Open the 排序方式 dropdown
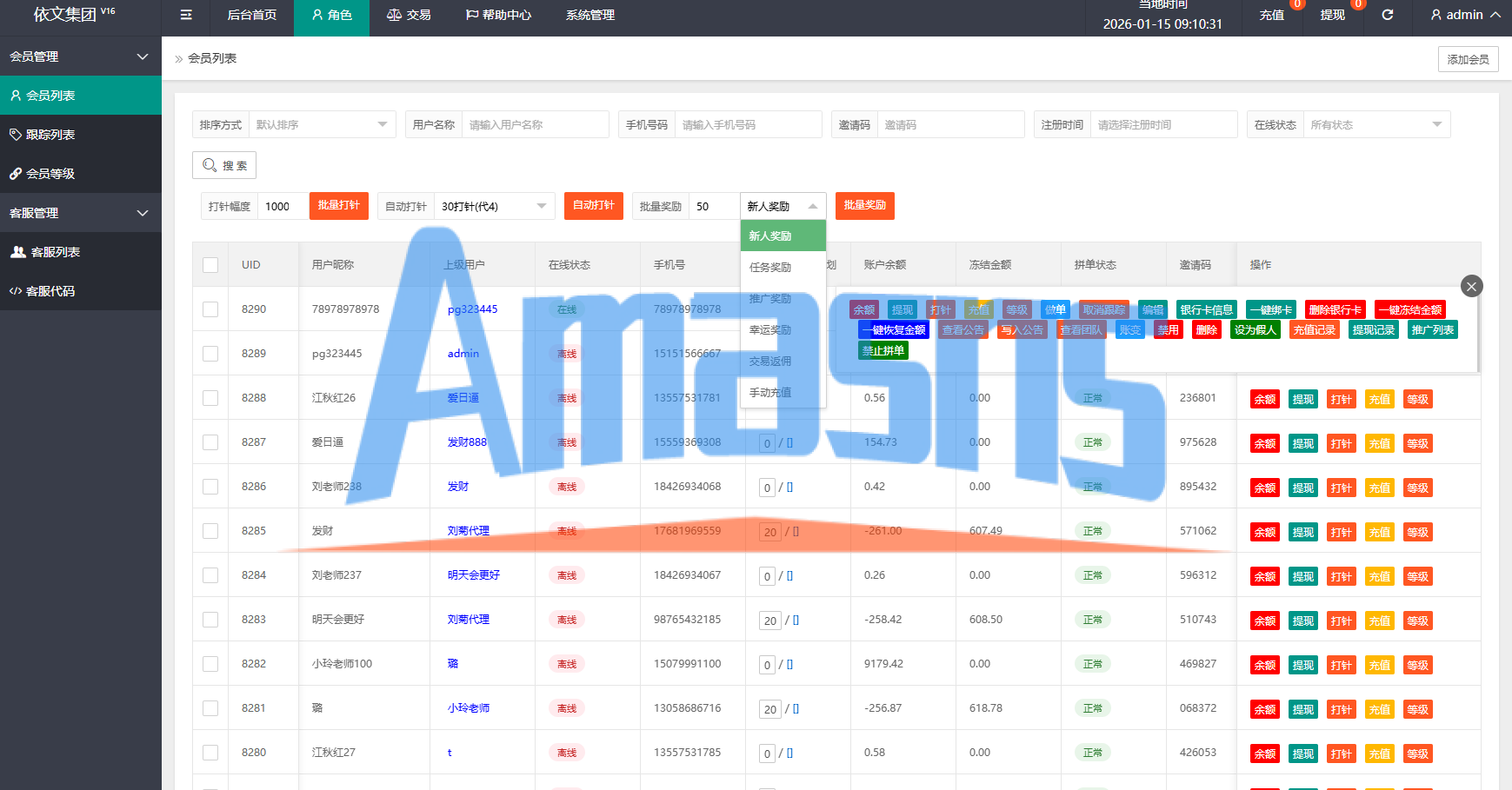Screen dimensions: 1512x790 point(322,124)
